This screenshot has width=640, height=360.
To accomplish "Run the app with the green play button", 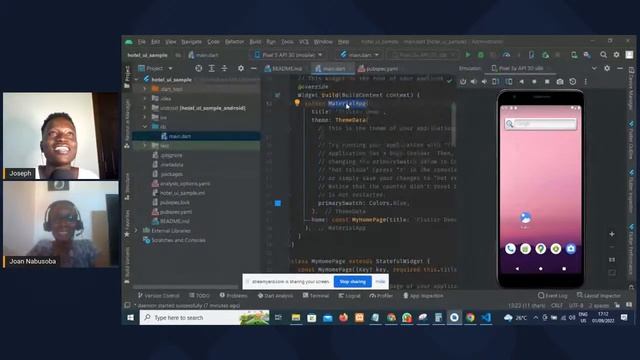I will point(468,55).
